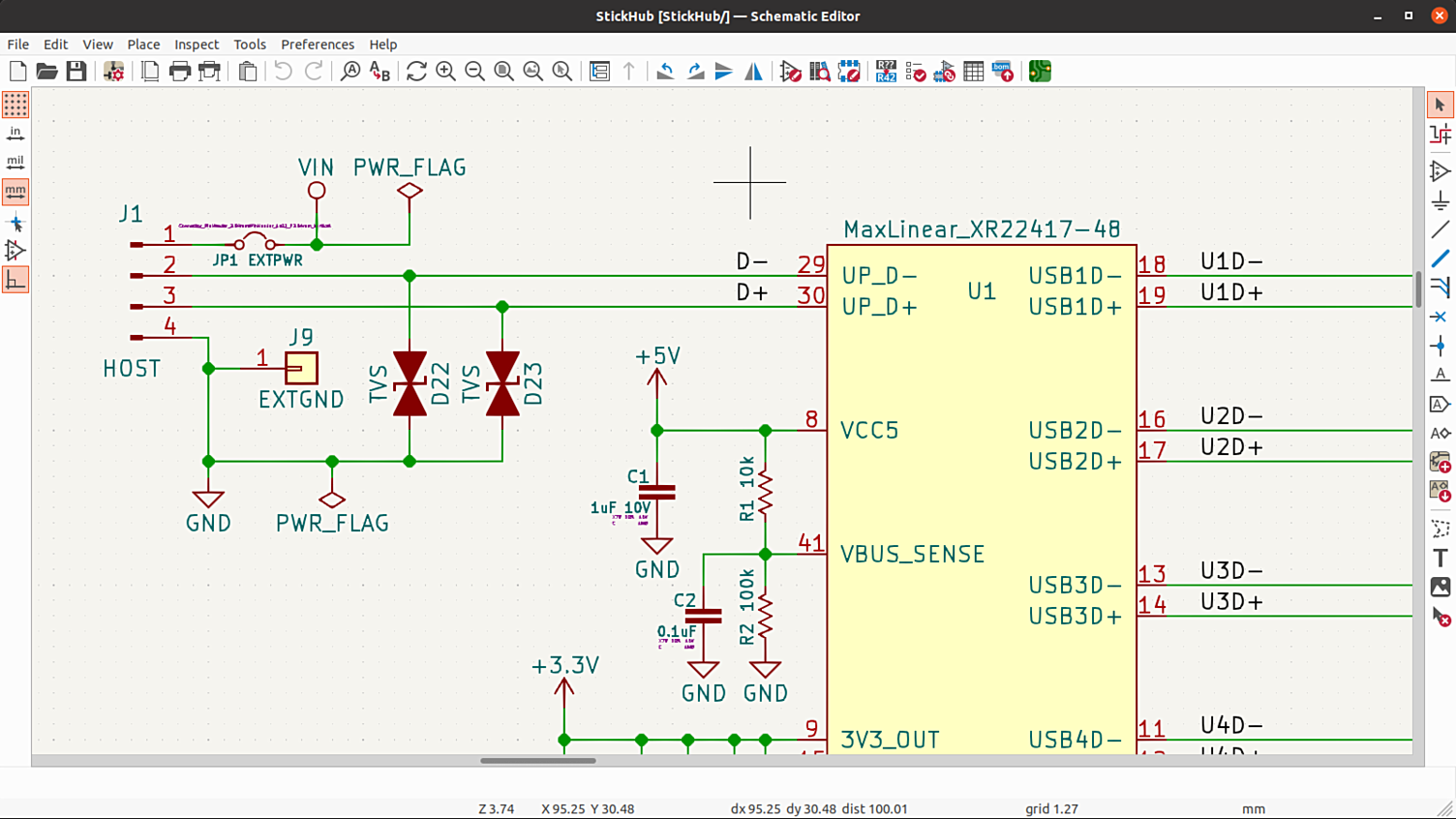Select the Add symbol tool
Image resolution: width=1456 pixels, height=819 pixels.
coord(1440,171)
